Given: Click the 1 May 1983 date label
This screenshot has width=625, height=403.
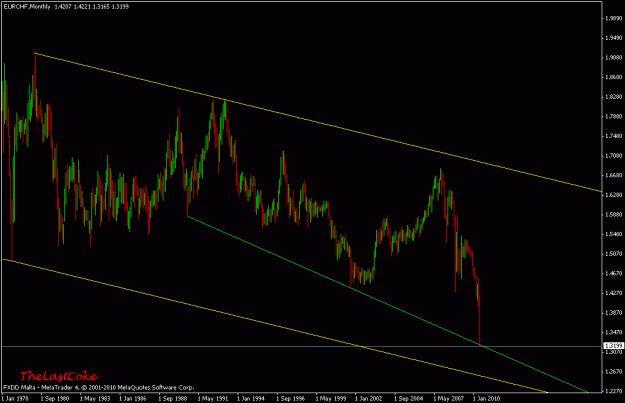Looking at the screenshot, I should click(x=94, y=398).
